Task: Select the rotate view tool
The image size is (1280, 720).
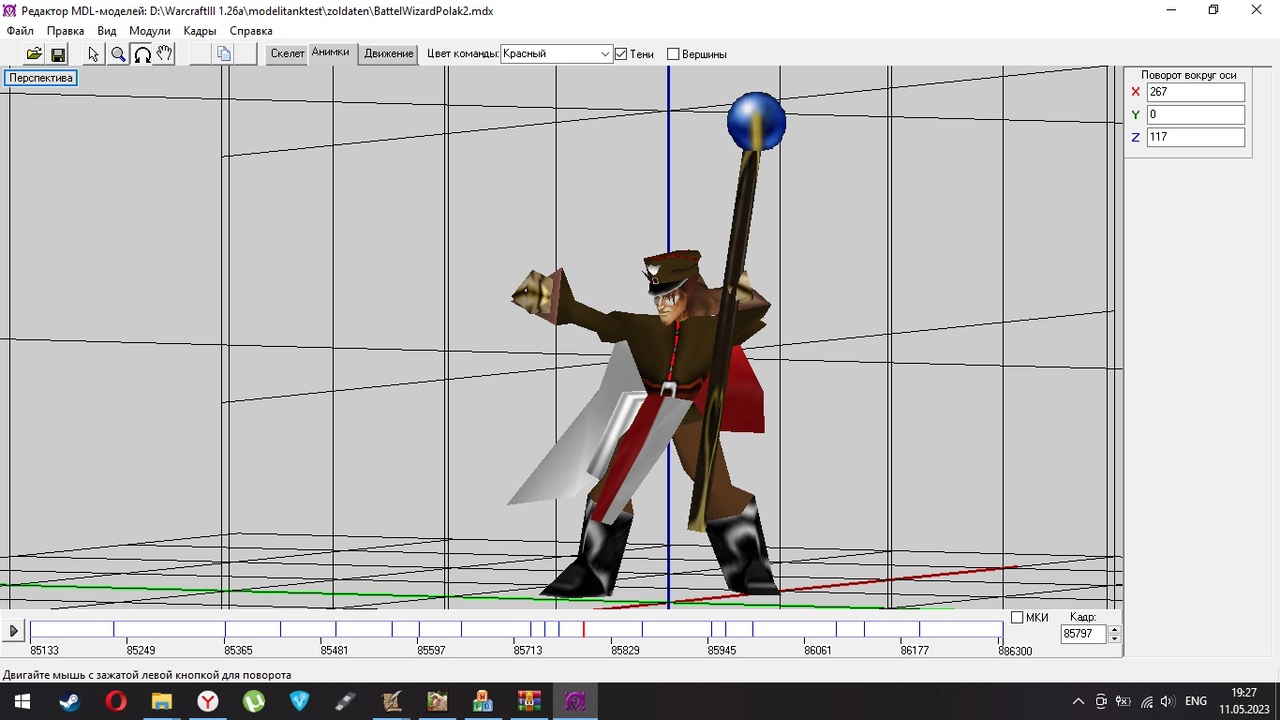Action: 142,54
